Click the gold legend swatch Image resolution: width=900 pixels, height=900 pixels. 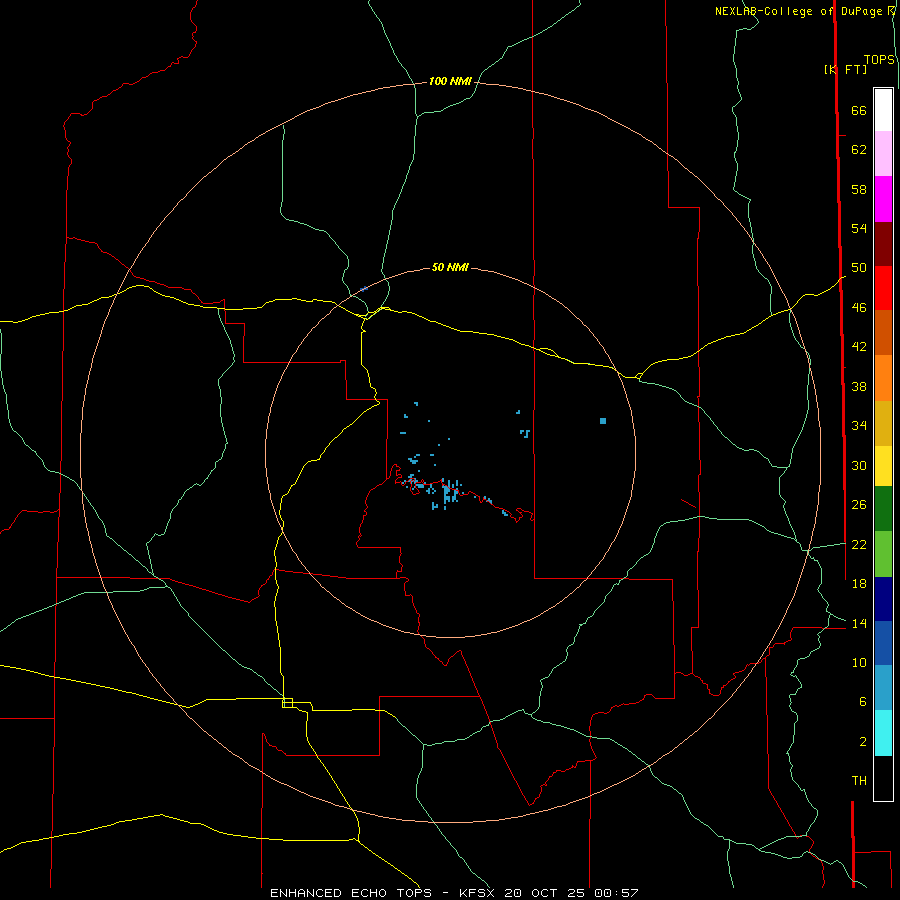point(883,423)
